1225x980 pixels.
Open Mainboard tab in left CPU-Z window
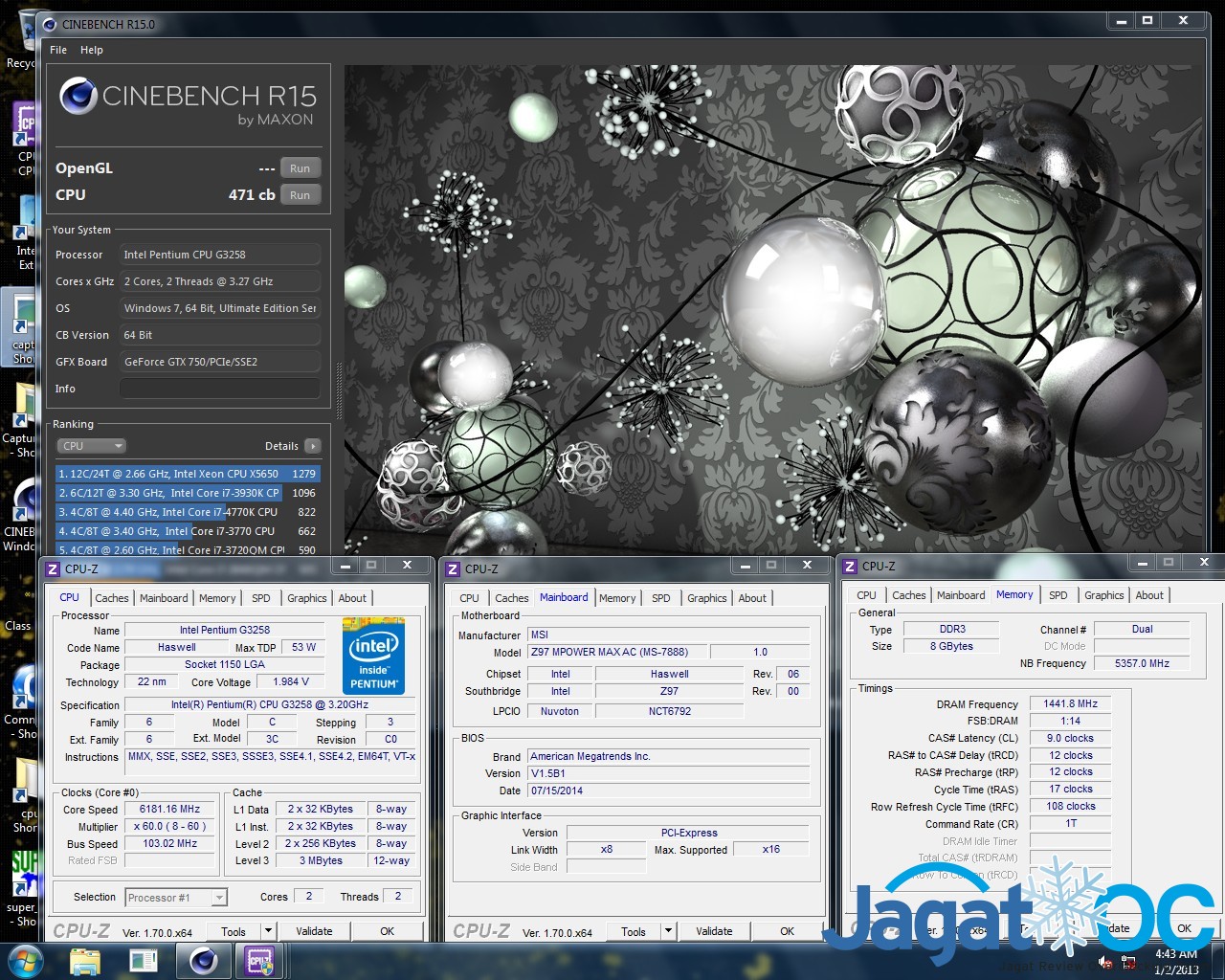tap(164, 598)
